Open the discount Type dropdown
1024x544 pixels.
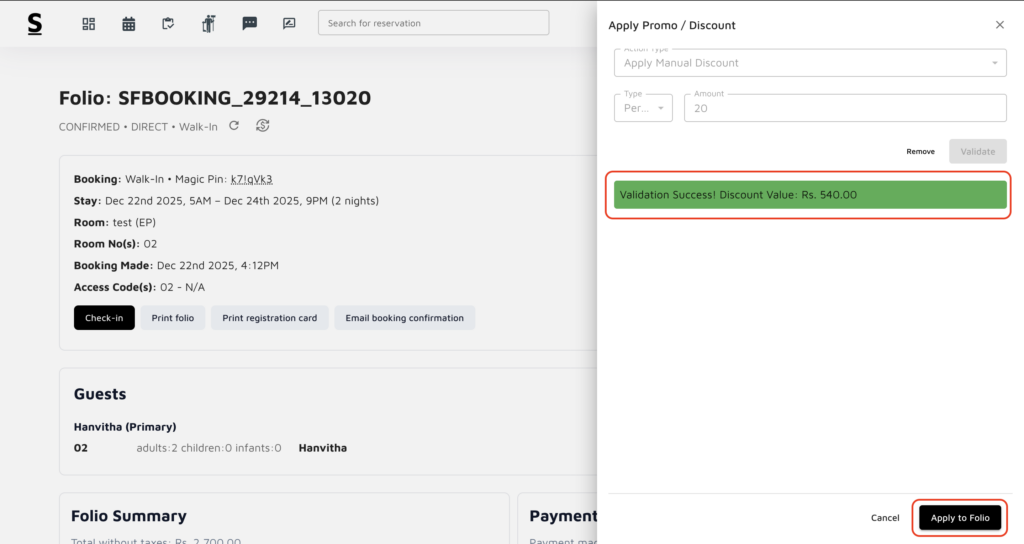click(x=643, y=108)
